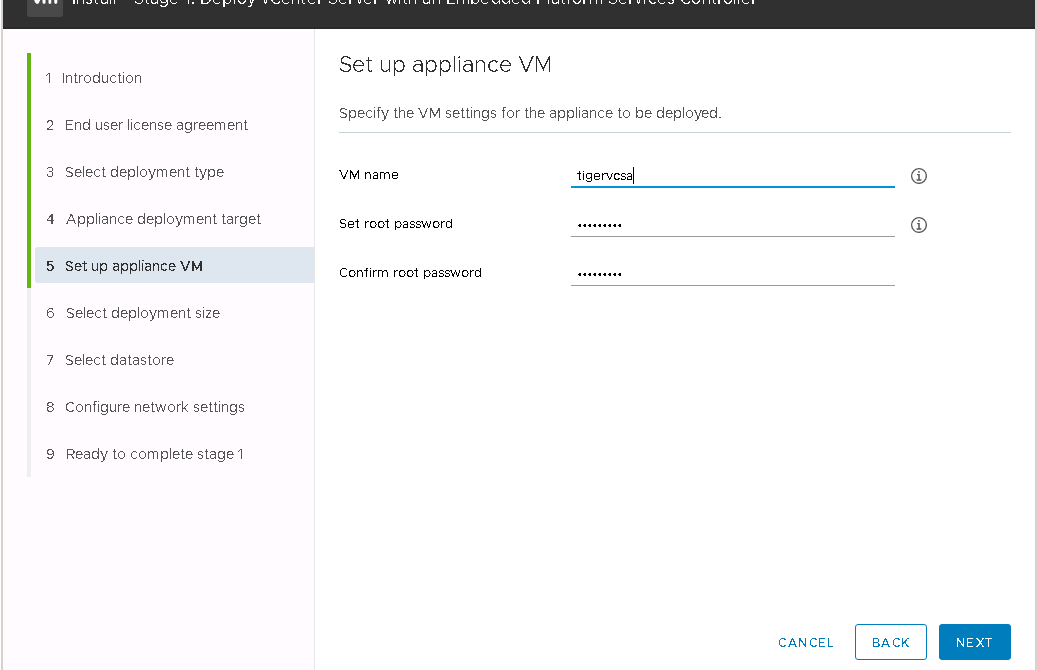1037x670 pixels.
Task: Click the info icon beside VM name
Action: pyautogui.click(x=919, y=176)
